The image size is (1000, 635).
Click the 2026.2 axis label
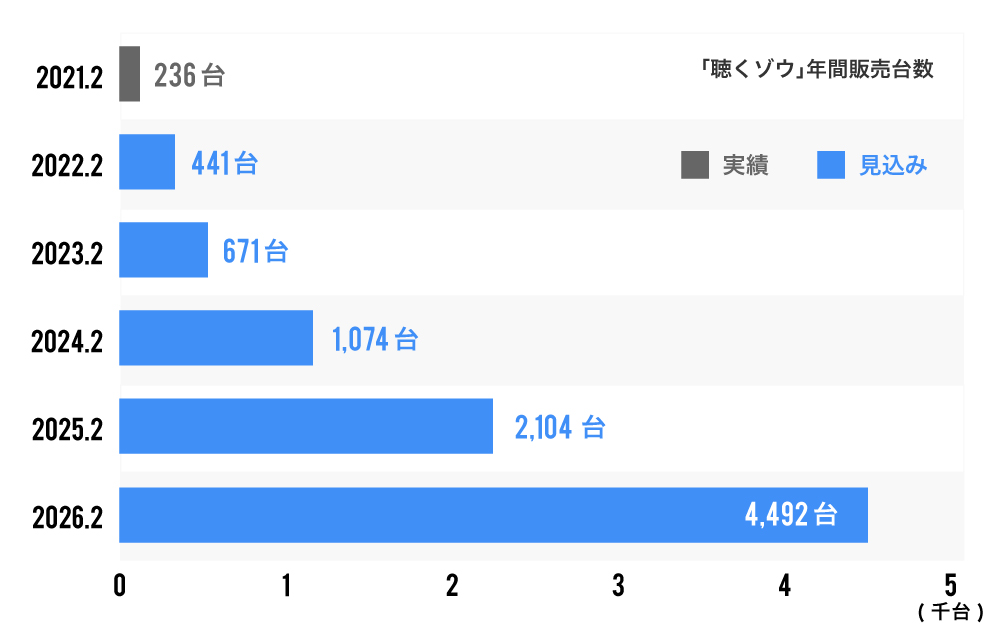point(68,518)
